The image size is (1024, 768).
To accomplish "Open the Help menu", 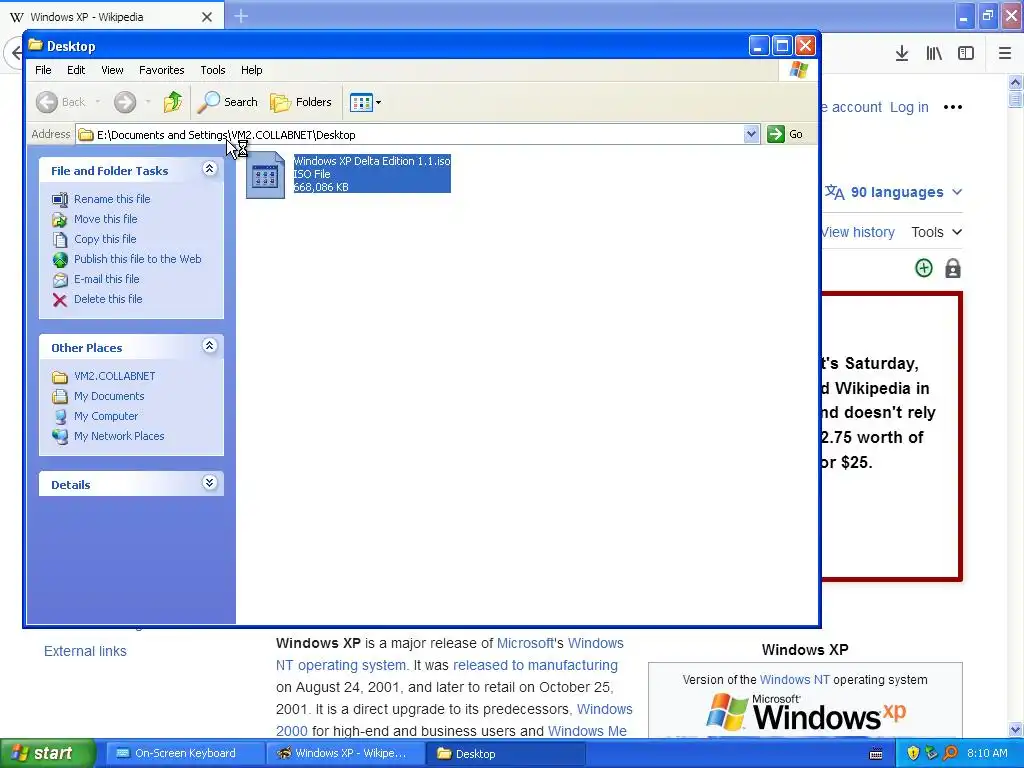I will [251, 70].
